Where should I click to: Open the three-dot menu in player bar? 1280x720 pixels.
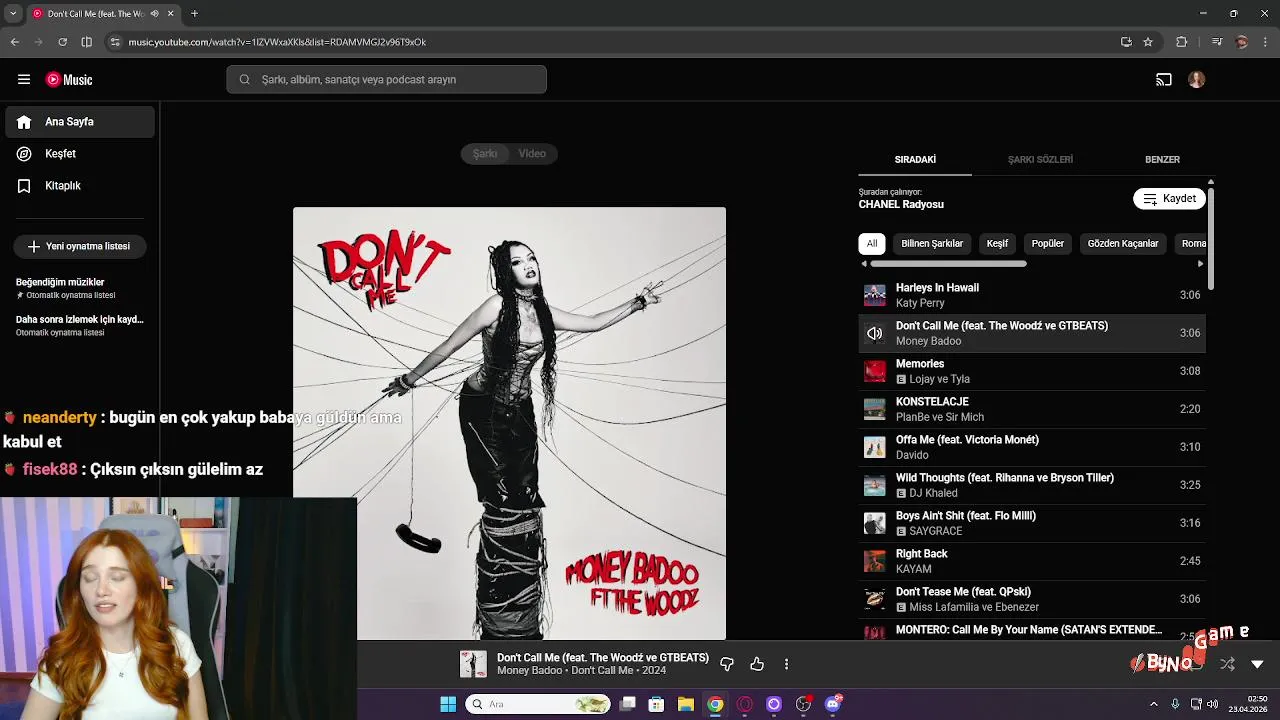pos(786,664)
